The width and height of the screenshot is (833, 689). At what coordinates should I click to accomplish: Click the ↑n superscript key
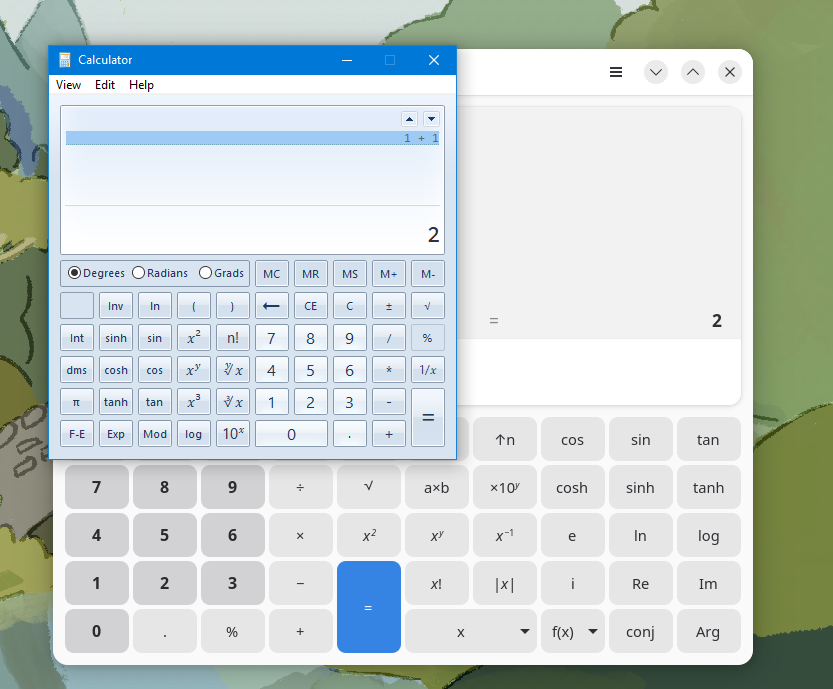tap(505, 439)
